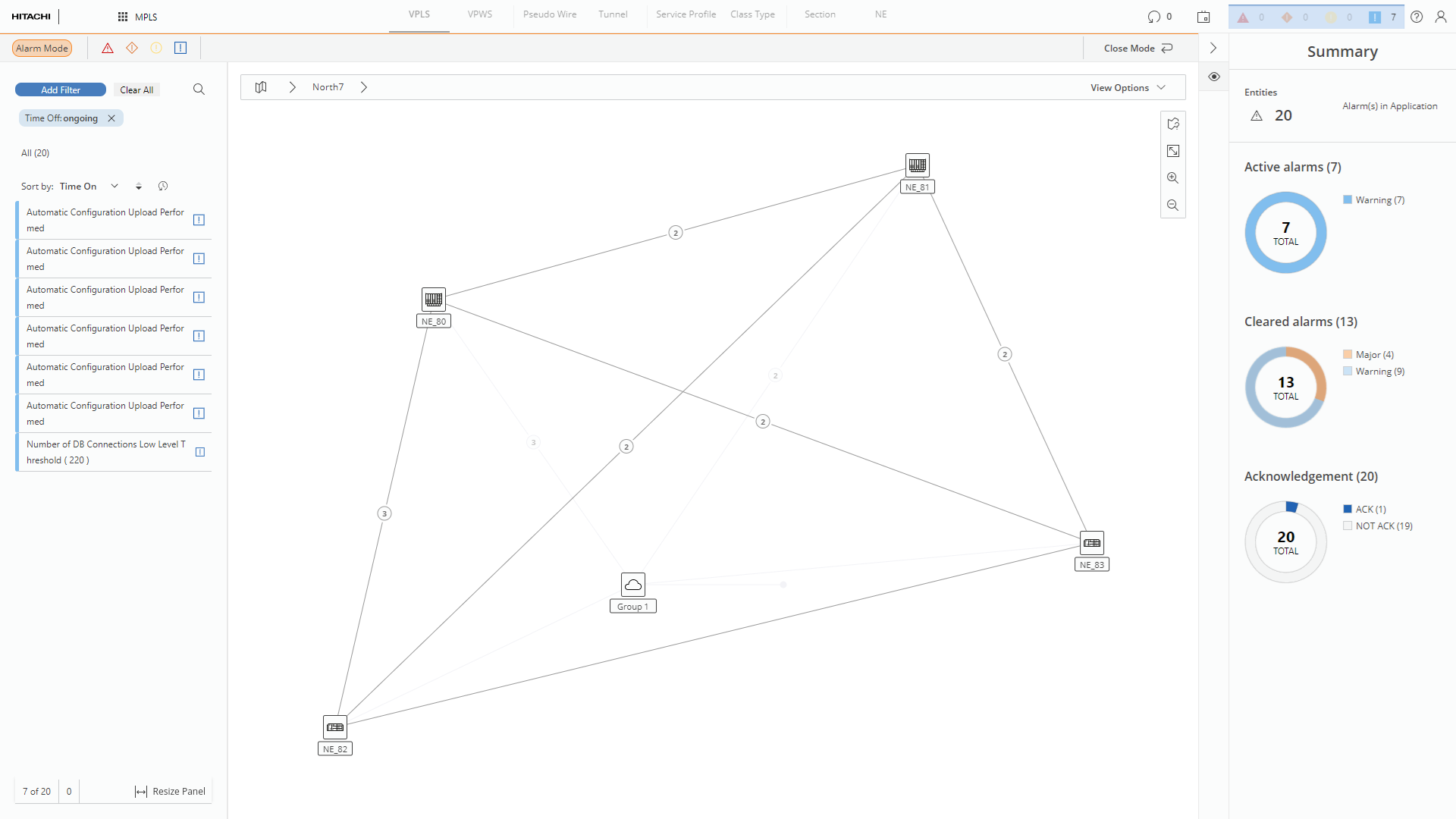Click the map root breadcrumb icon
The height and width of the screenshot is (819, 1456).
tap(261, 87)
